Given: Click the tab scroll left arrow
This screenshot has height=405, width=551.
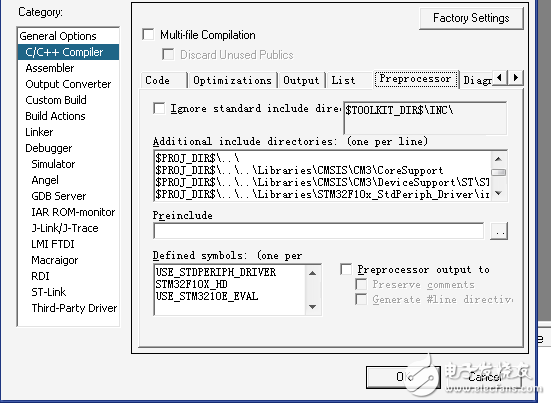Looking at the screenshot, I should 499,77.
